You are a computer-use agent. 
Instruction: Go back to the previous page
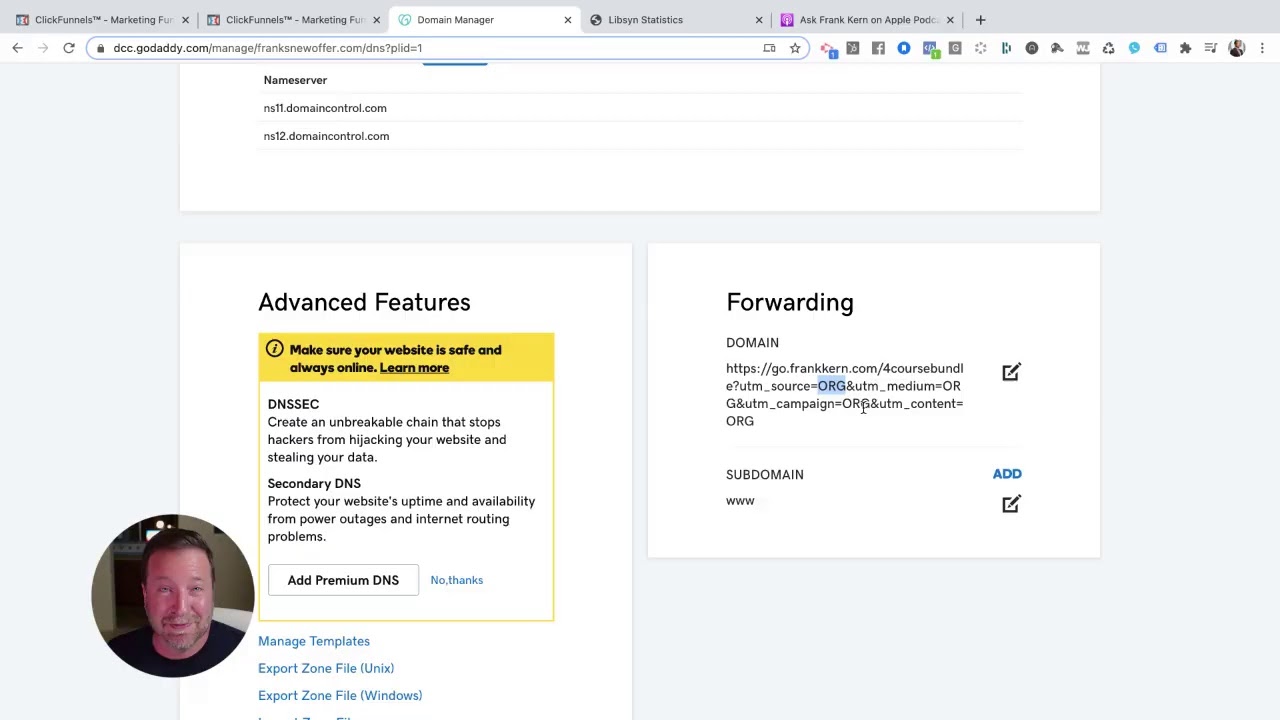tap(17, 48)
